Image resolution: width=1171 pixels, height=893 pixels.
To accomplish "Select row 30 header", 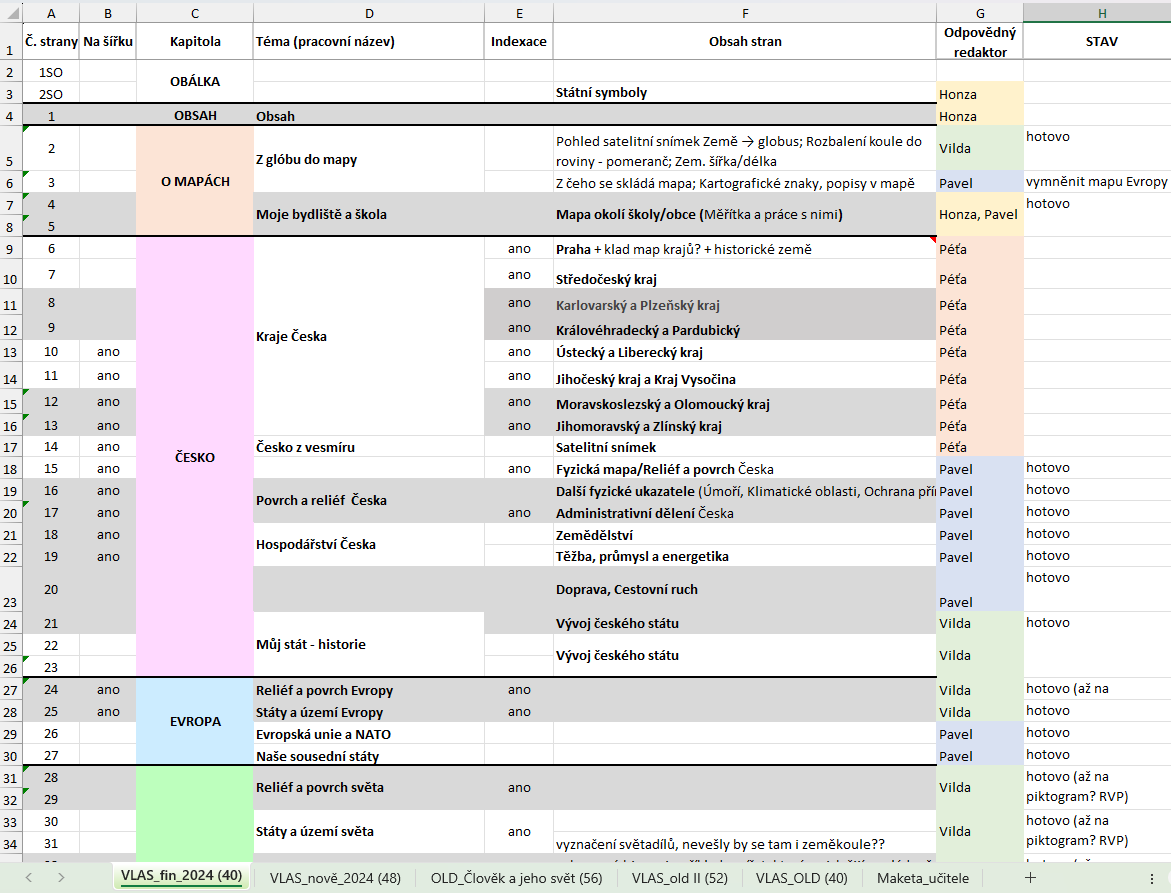I will [10, 755].
